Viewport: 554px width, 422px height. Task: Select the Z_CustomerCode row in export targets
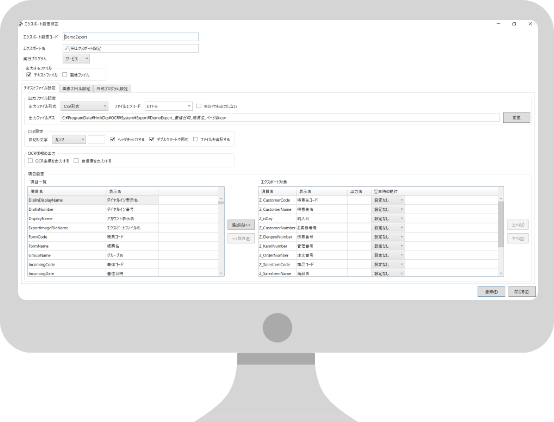click(378, 200)
